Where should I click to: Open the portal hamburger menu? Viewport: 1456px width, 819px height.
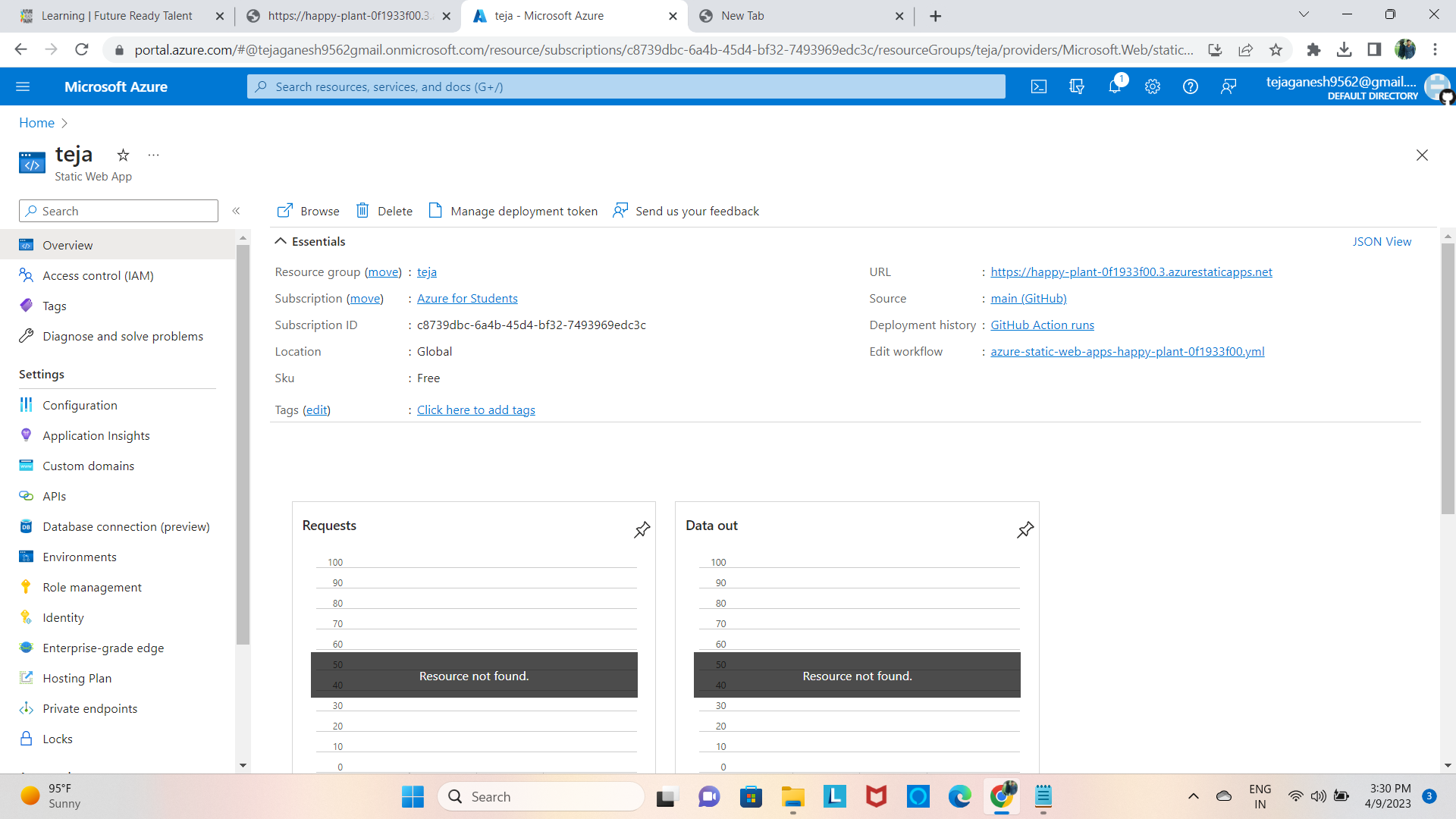[23, 86]
